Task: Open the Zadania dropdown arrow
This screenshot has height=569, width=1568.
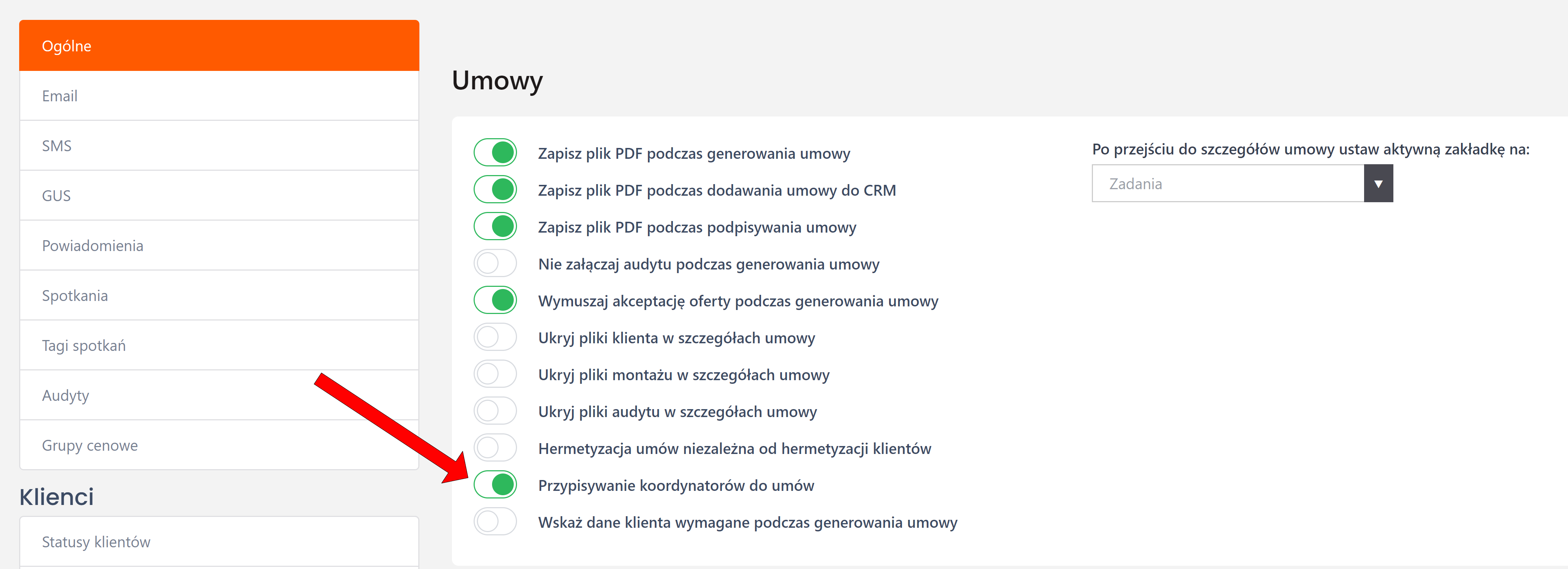Action: point(1378,183)
